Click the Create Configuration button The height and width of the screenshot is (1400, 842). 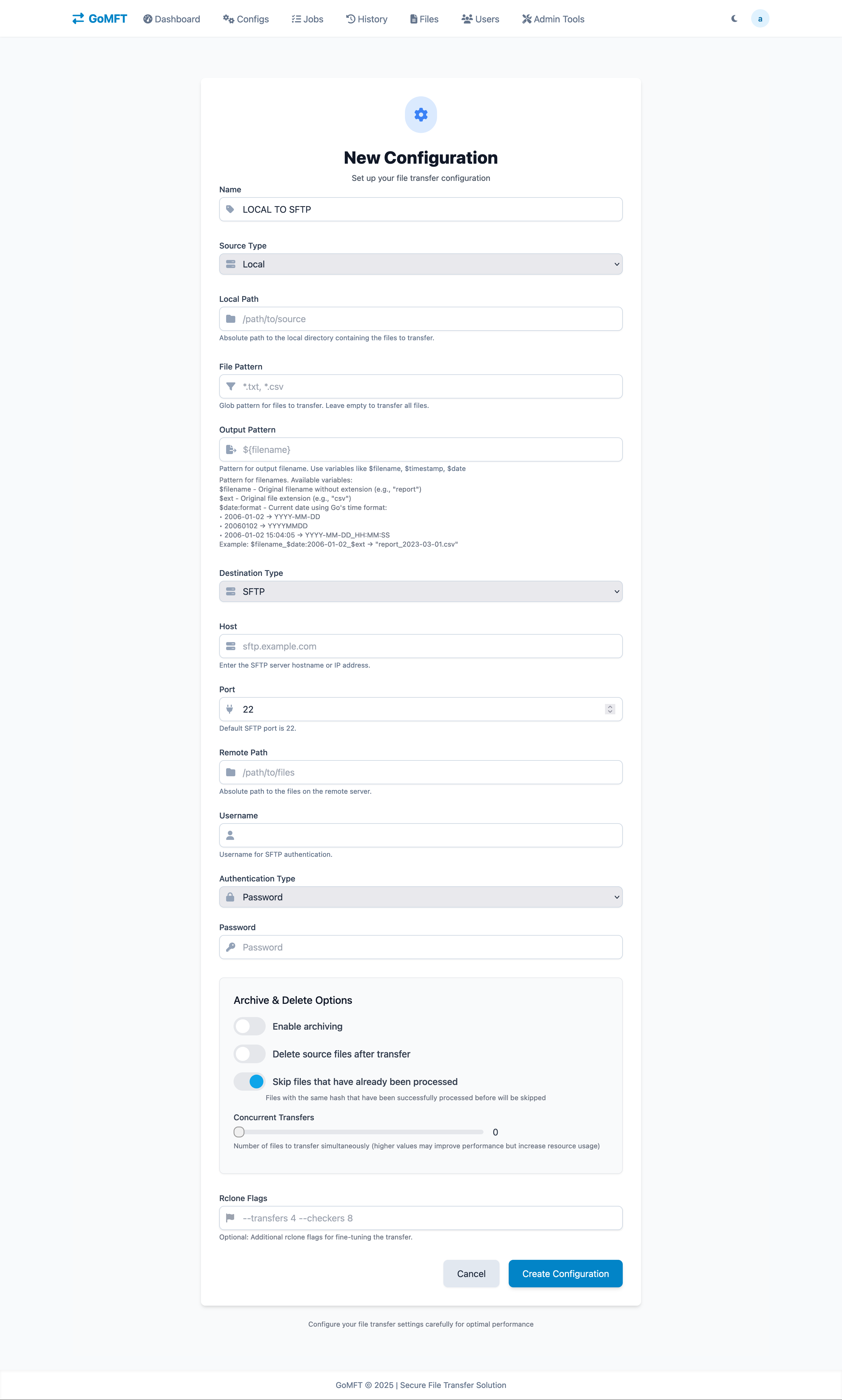coord(565,1274)
